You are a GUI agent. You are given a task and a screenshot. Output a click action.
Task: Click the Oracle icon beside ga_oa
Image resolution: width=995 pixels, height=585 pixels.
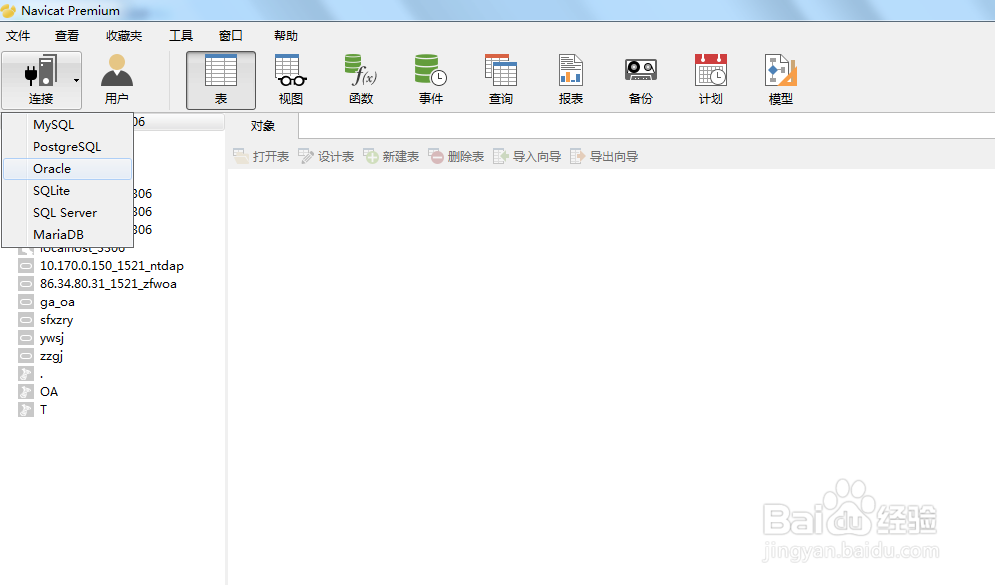tap(26, 302)
